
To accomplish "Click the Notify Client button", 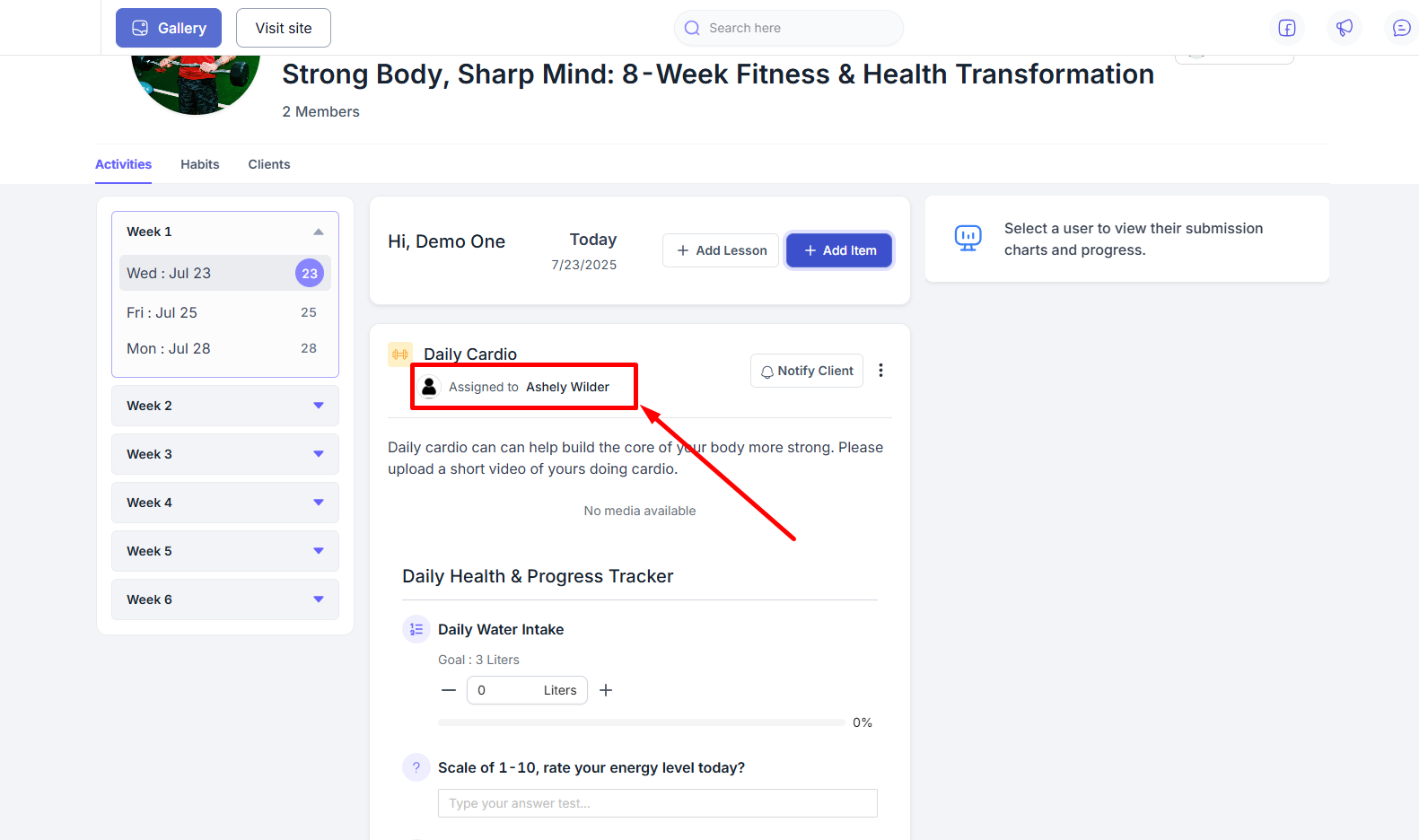I will tap(806, 371).
